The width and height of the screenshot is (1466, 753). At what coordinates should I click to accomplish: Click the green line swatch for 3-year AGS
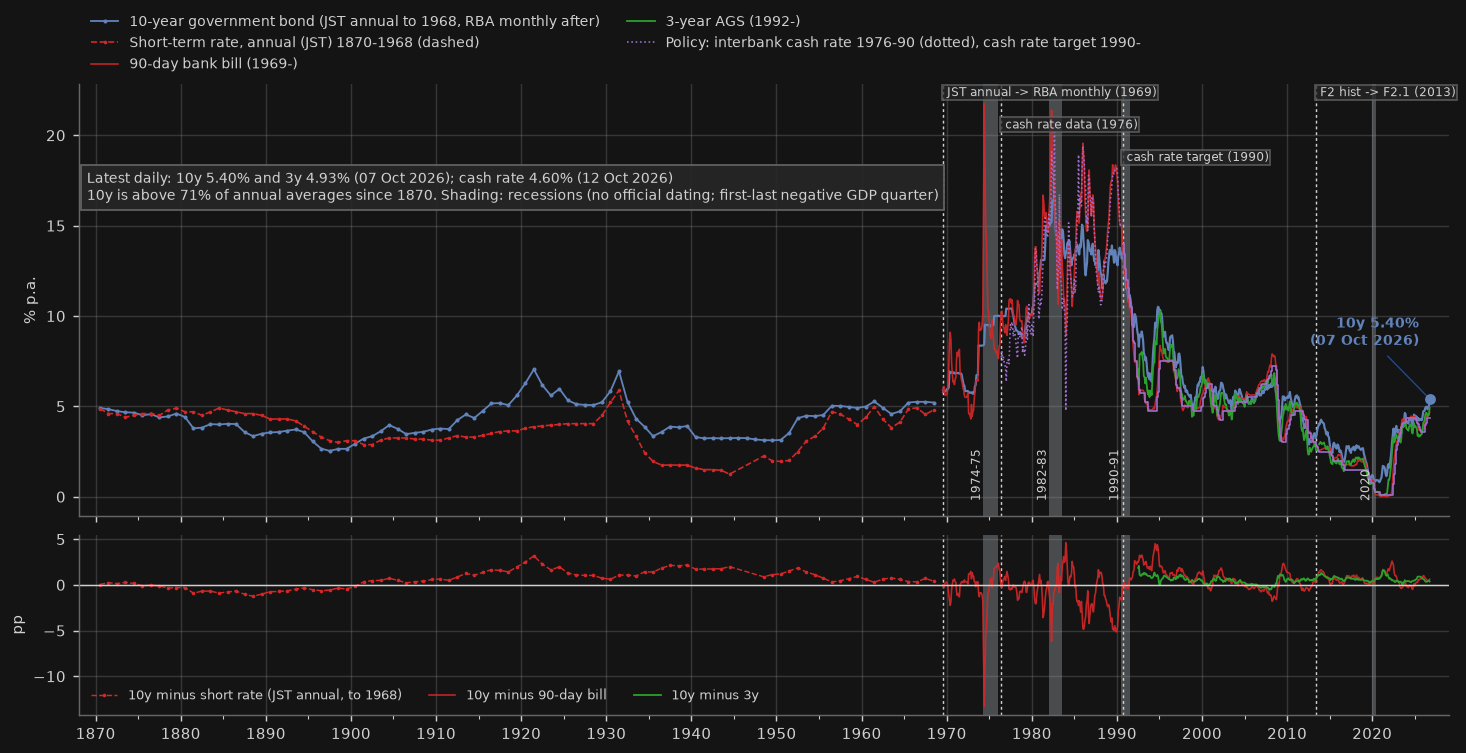(x=641, y=21)
